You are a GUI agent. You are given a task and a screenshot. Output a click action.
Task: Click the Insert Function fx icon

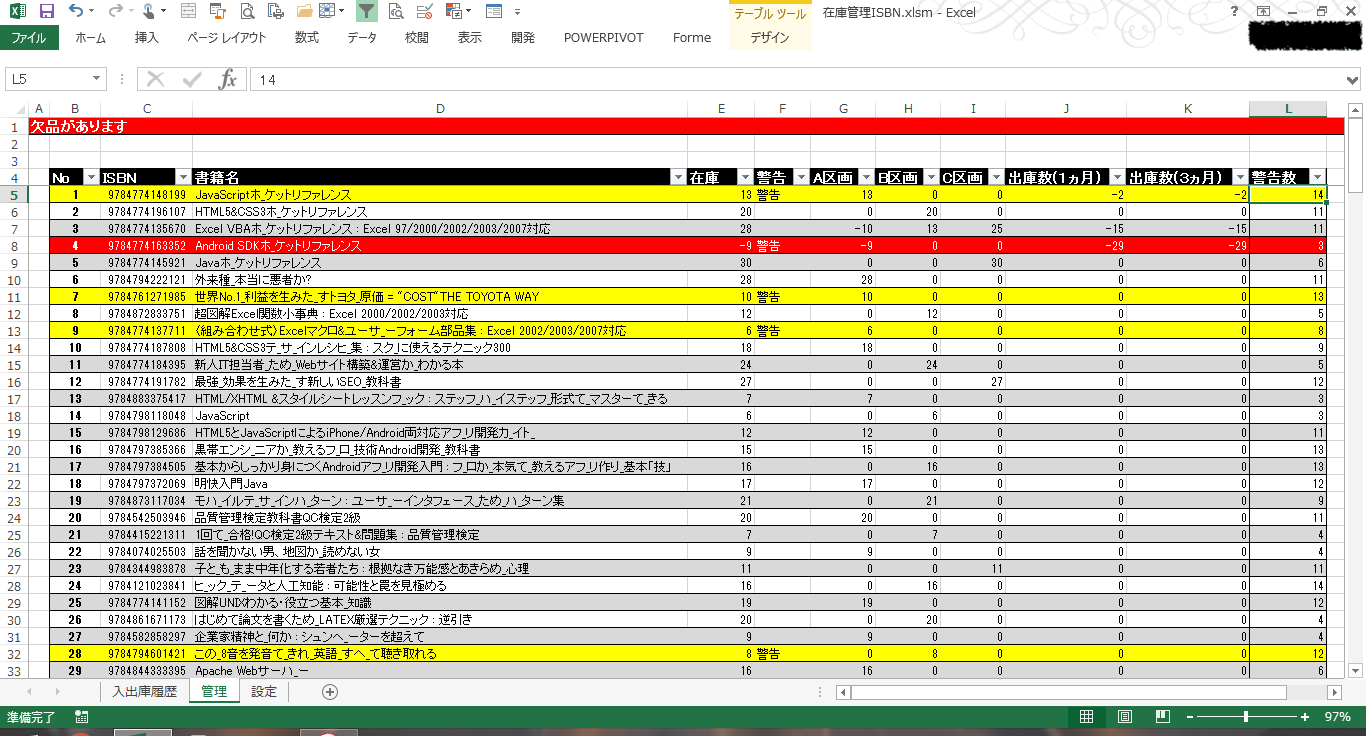[228, 80]
